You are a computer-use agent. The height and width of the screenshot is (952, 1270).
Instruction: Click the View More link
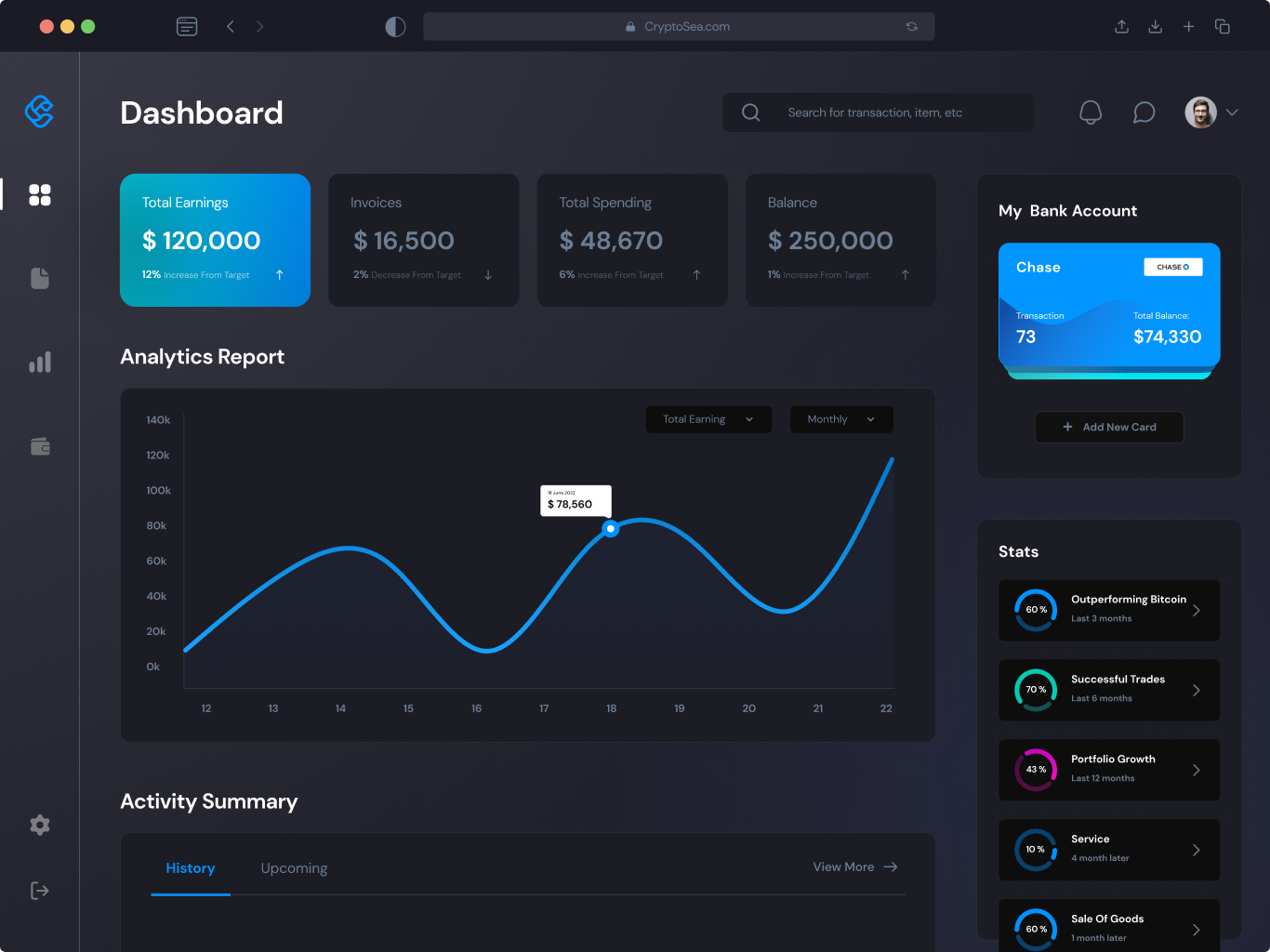(x=854, y=866)
